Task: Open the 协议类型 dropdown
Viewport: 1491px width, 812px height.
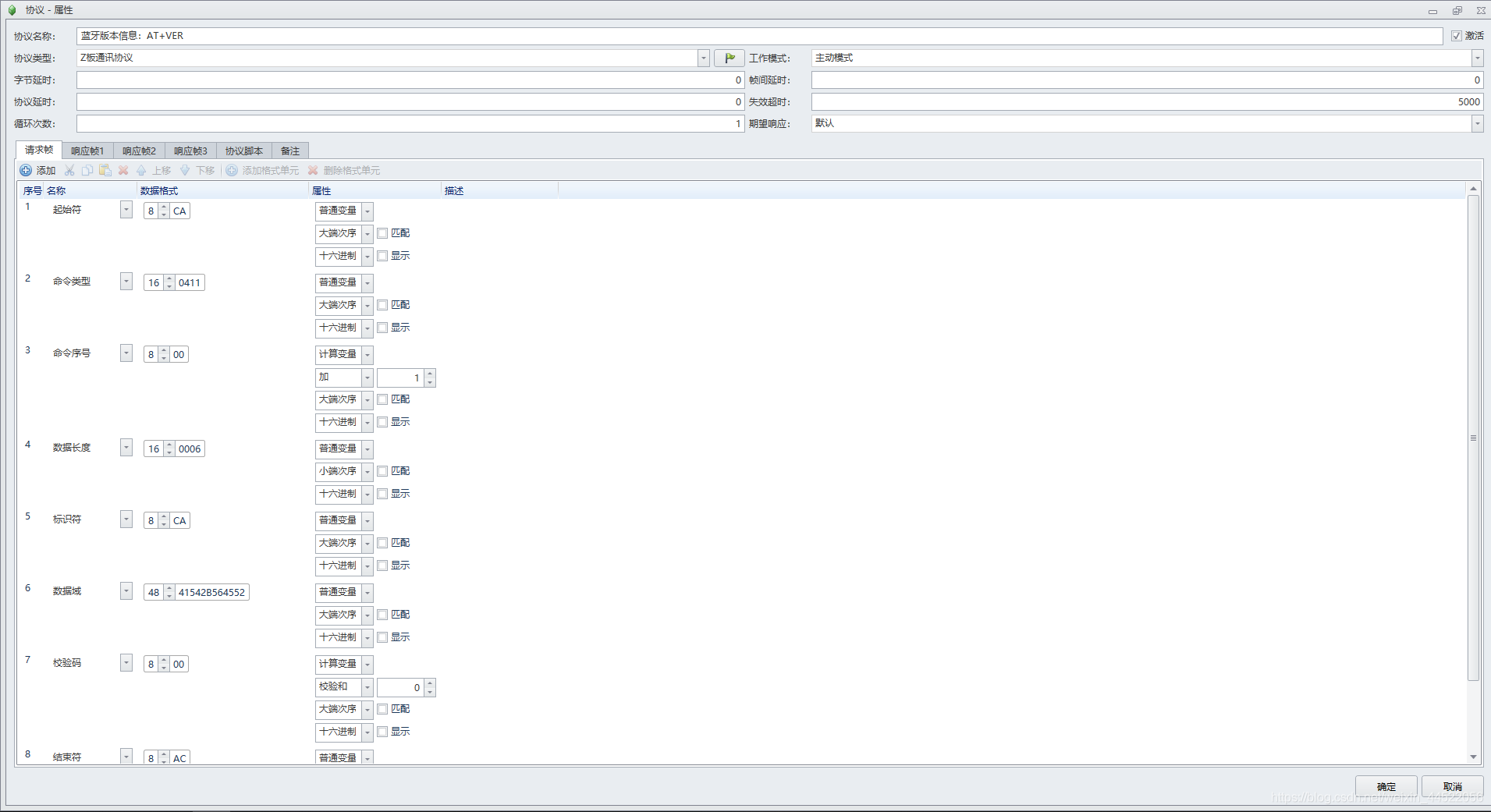Action: [x=704, y=58]
